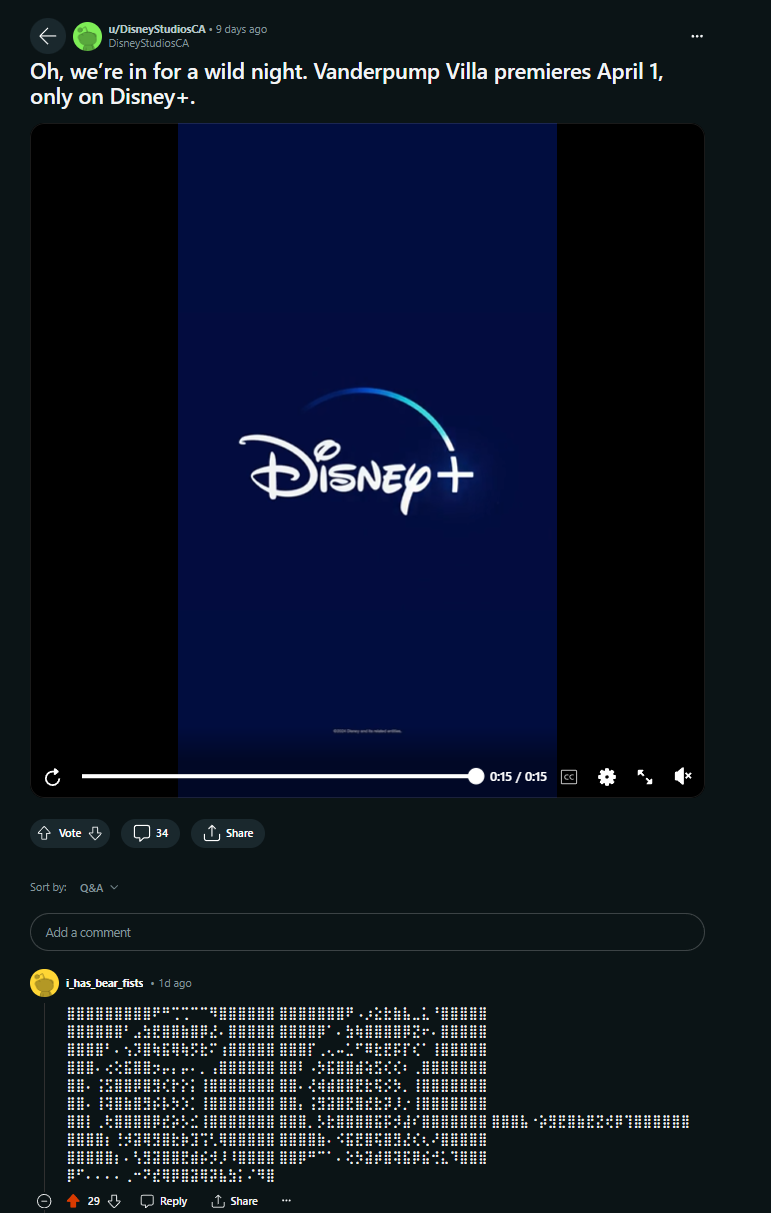The height and width of the screenshot is (1213, 771).
Task: Share the post
Action: pyautogui.click(x=228, y=833)
